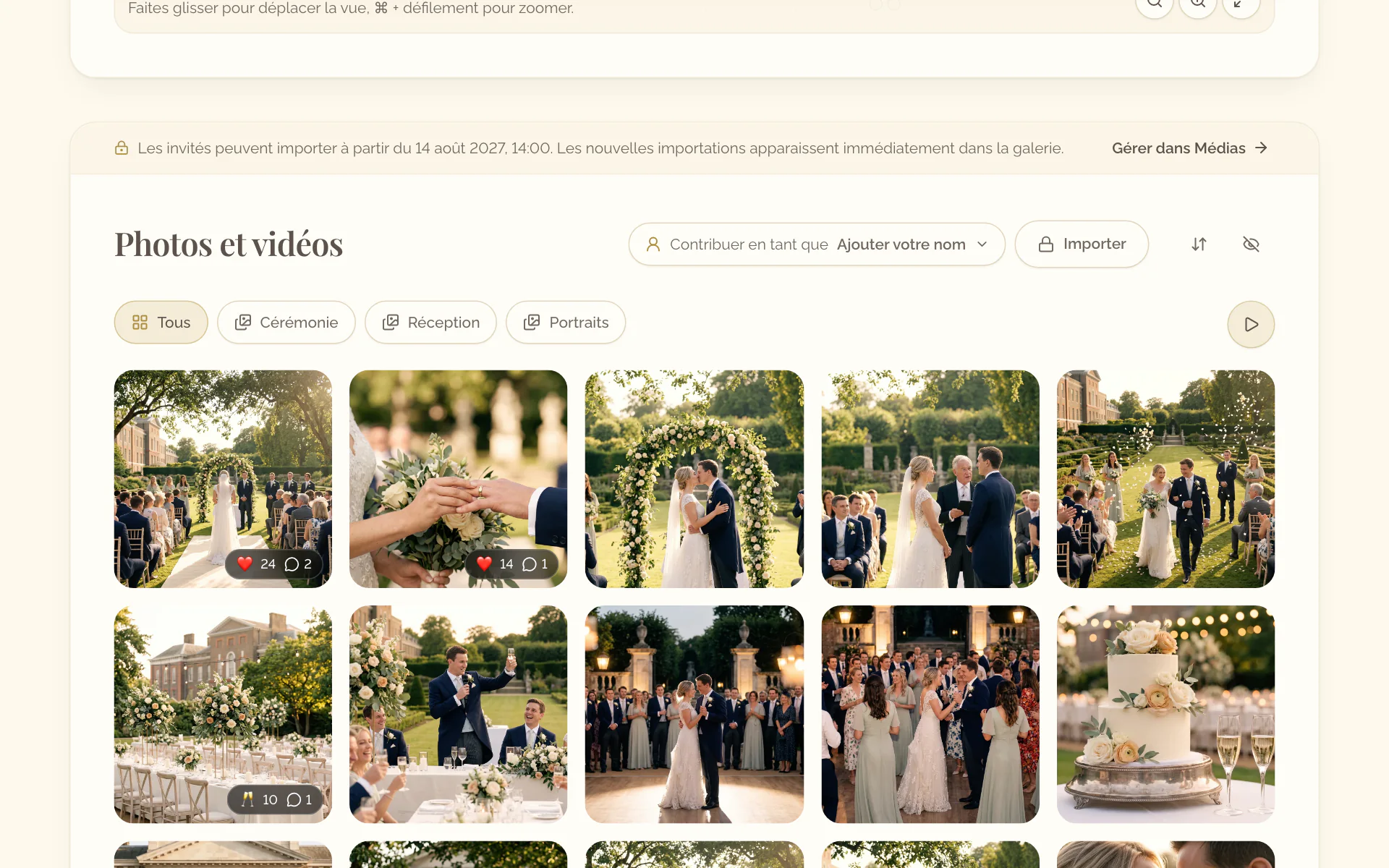
Task: Click the Photos et vidéos heading
Action: pyautogui.click(x=229, y=244)
